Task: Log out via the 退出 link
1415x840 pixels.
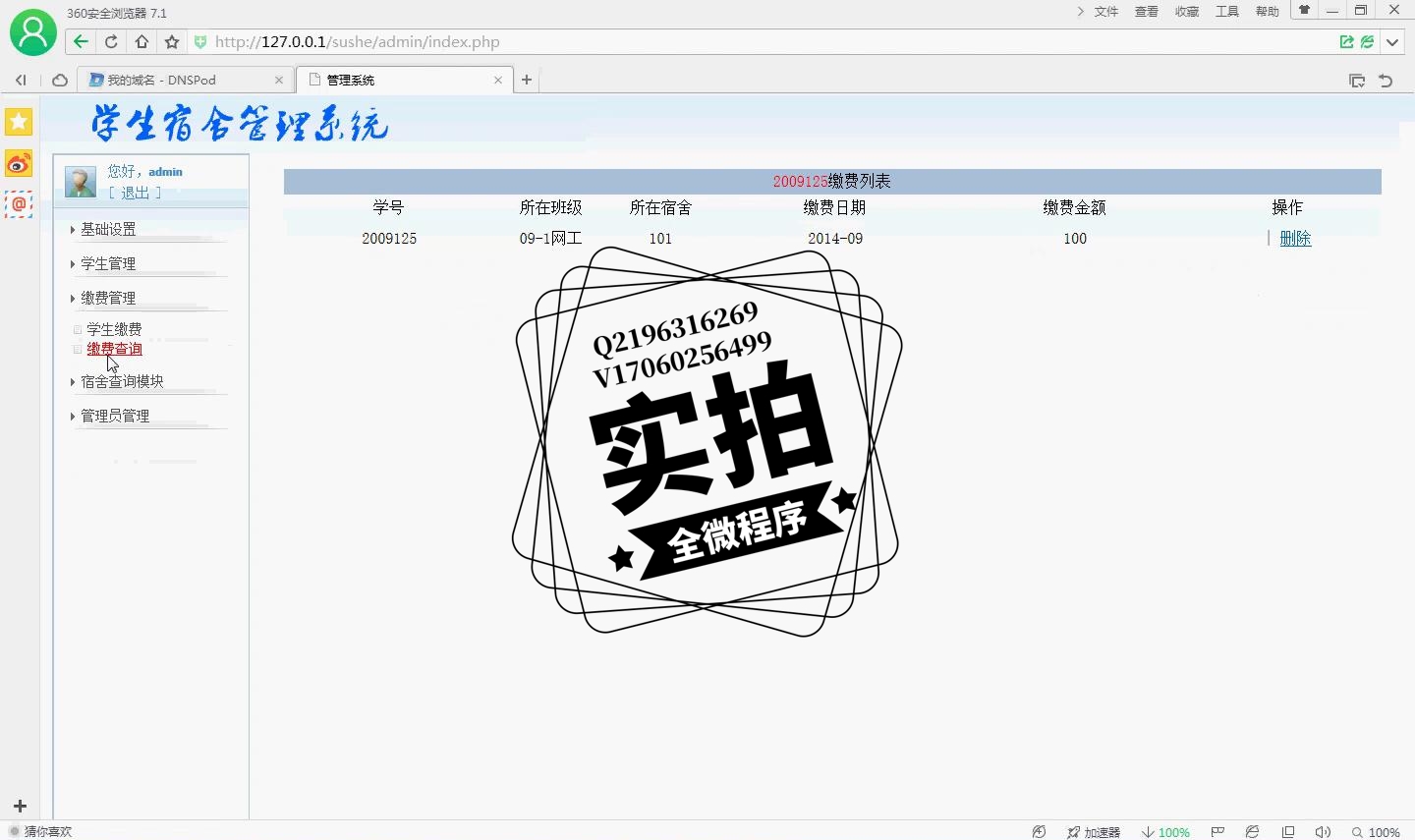Action: pyautogui.click(x=135, y=193)
